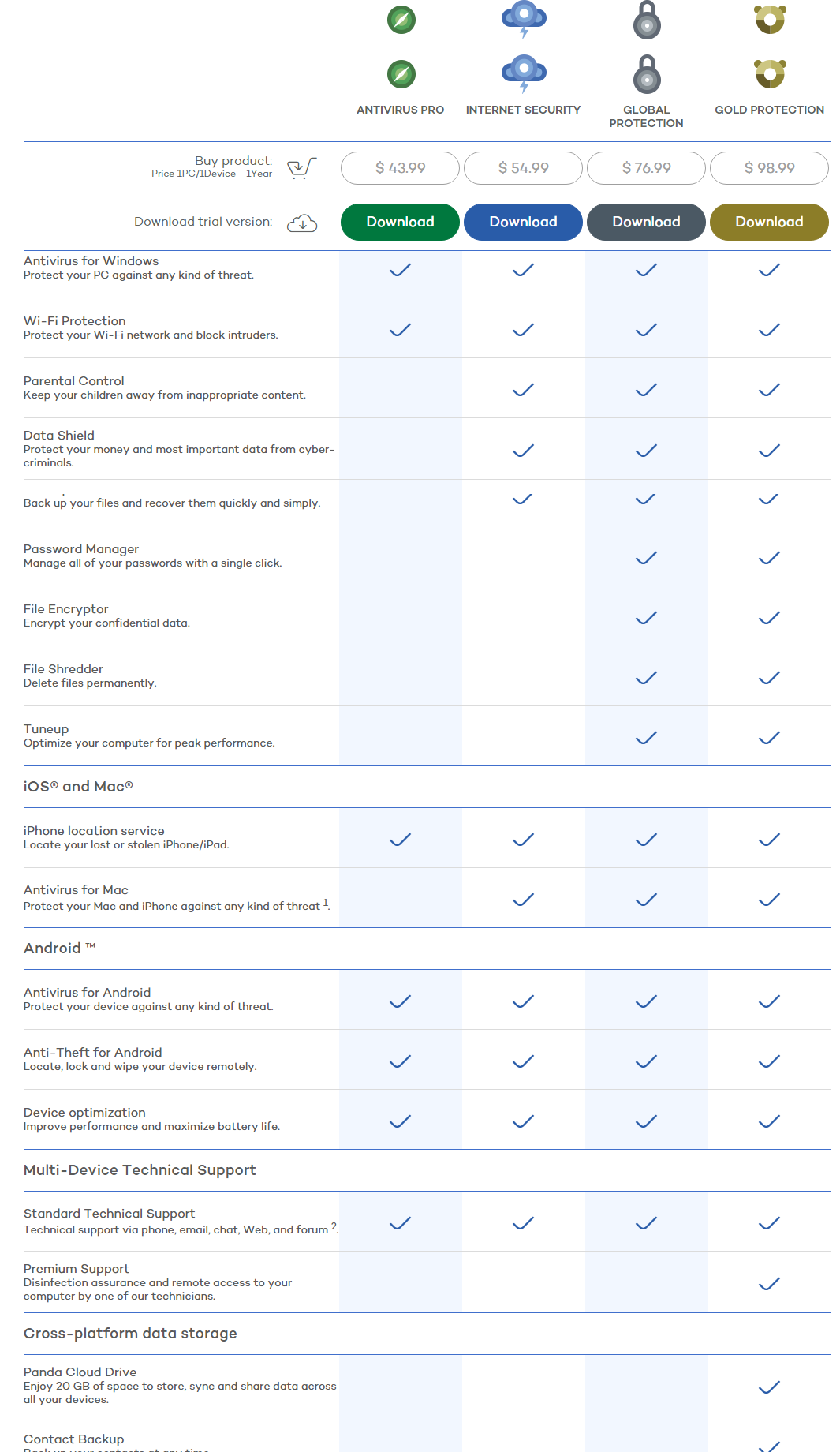Click the Global Protection padlock icon

click(x=647, y=73)
